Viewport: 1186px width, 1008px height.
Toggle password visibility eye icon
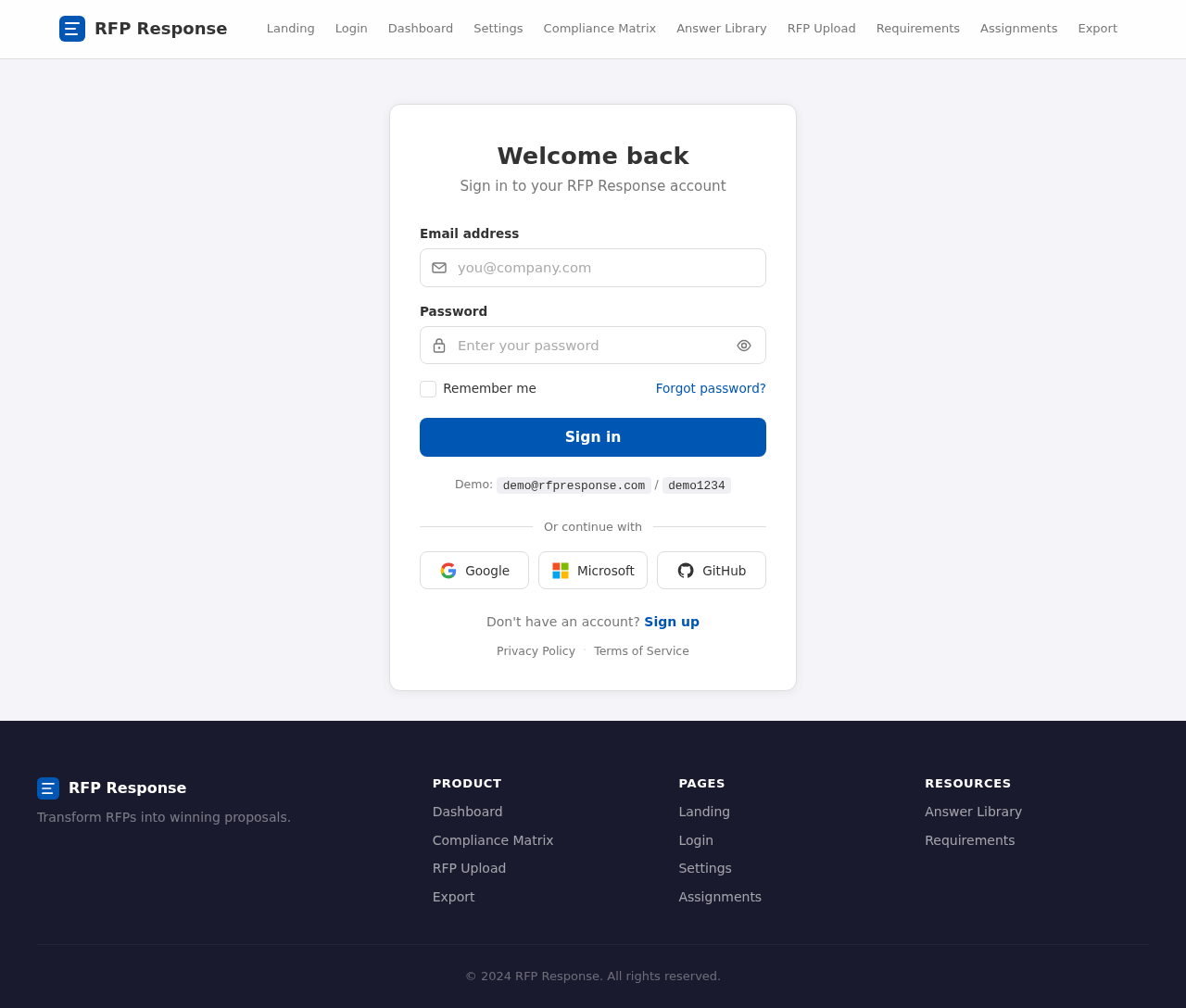point(744,346)
